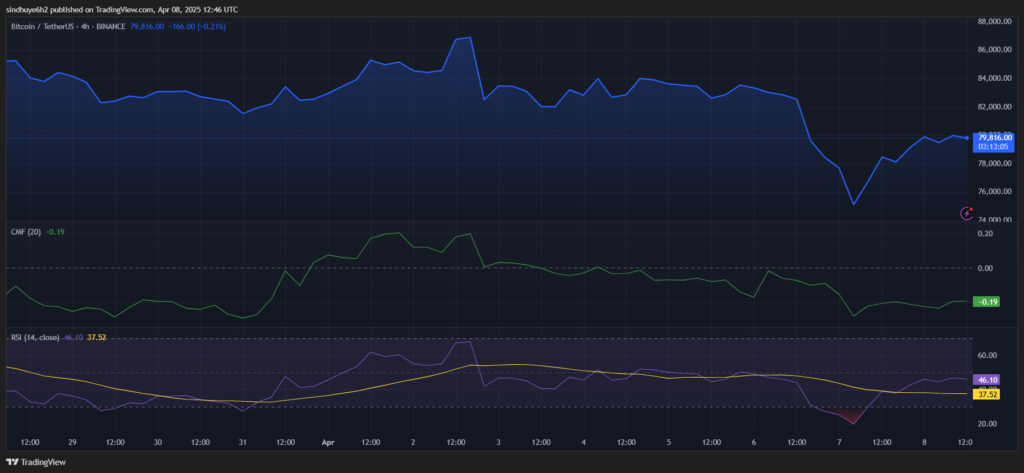Click the Apr label on time axis
This screenshot has width=1024, height=473.
point(329,441)
